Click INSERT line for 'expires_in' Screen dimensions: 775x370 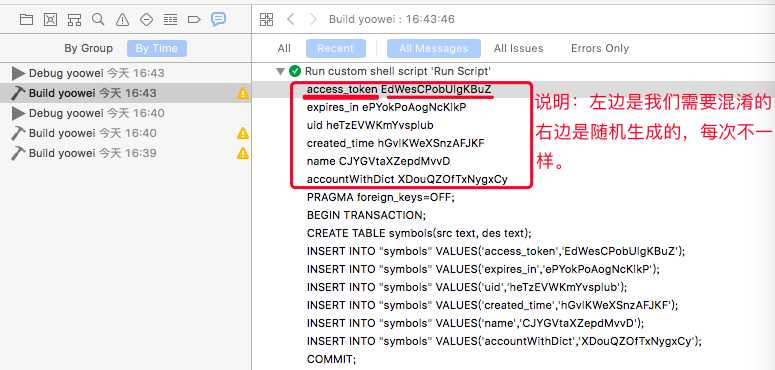click(483, 269)
